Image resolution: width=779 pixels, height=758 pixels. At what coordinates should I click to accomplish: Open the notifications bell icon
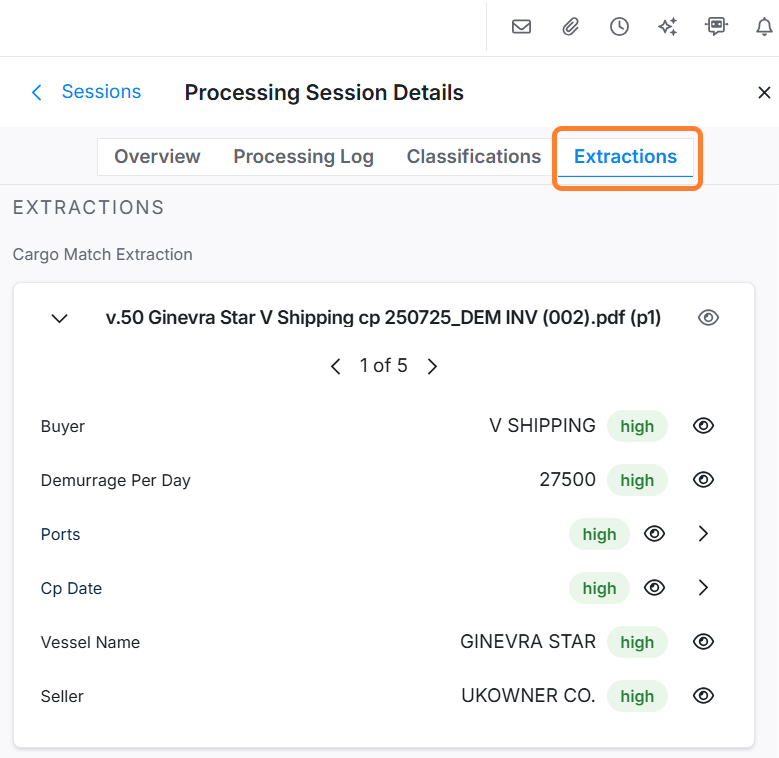tap(764, 27)
